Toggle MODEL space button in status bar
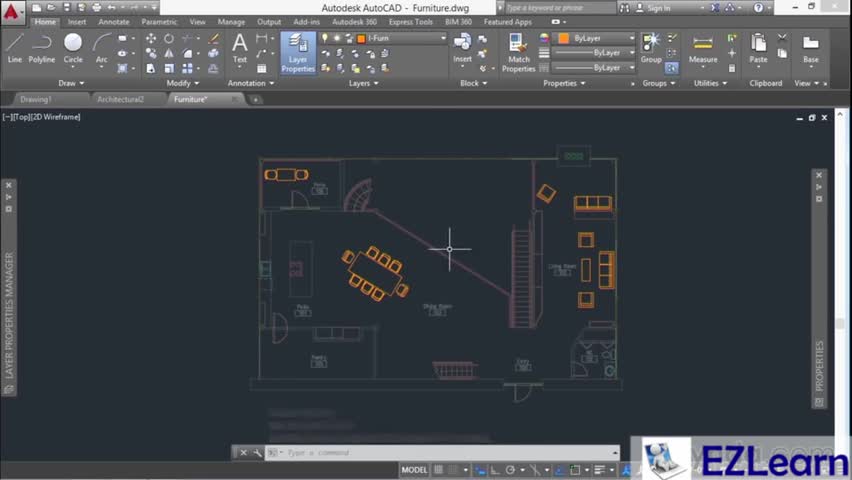The height and width of the screenshot is (480, 852). 414,470
